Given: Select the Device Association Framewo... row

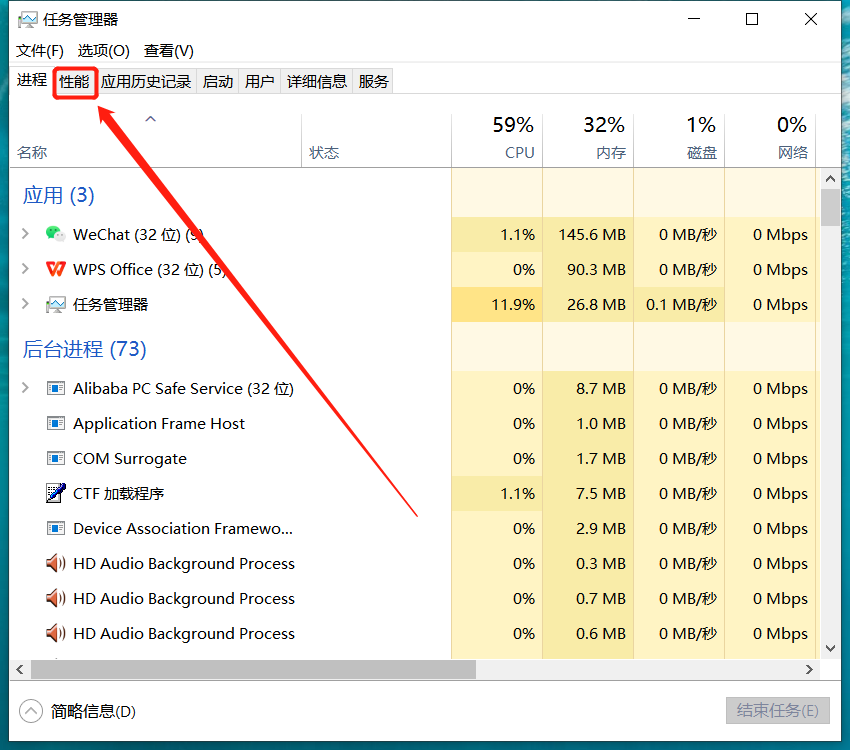Looking at the screenshot, I should point(415,528).
